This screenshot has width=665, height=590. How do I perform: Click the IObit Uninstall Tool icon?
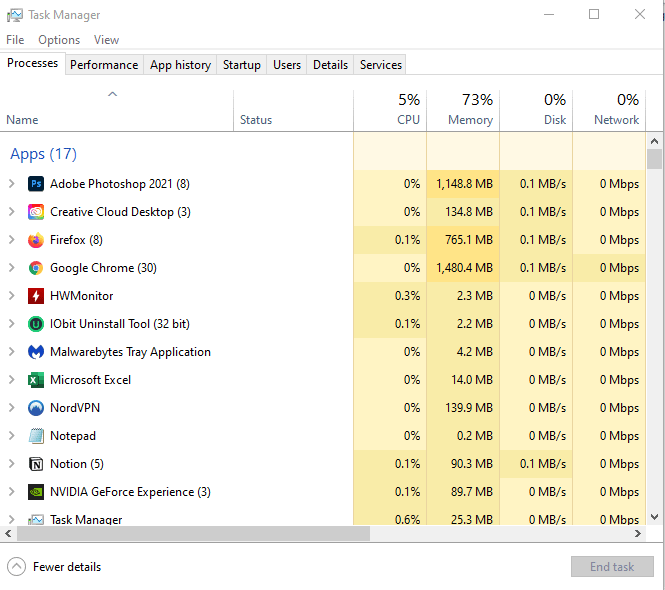[36, 324]
